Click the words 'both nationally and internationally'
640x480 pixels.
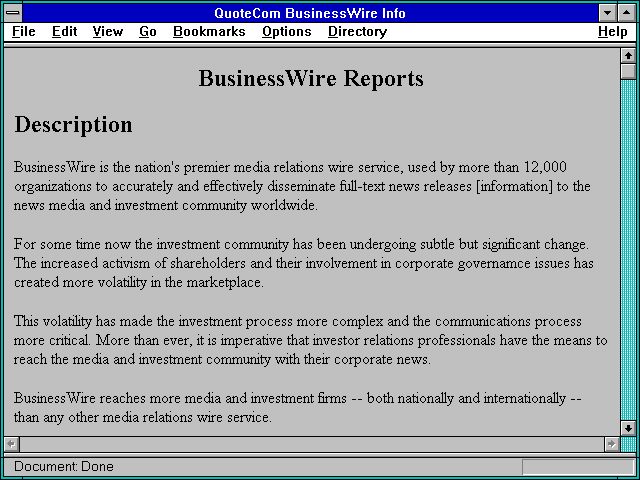point(466,398)
